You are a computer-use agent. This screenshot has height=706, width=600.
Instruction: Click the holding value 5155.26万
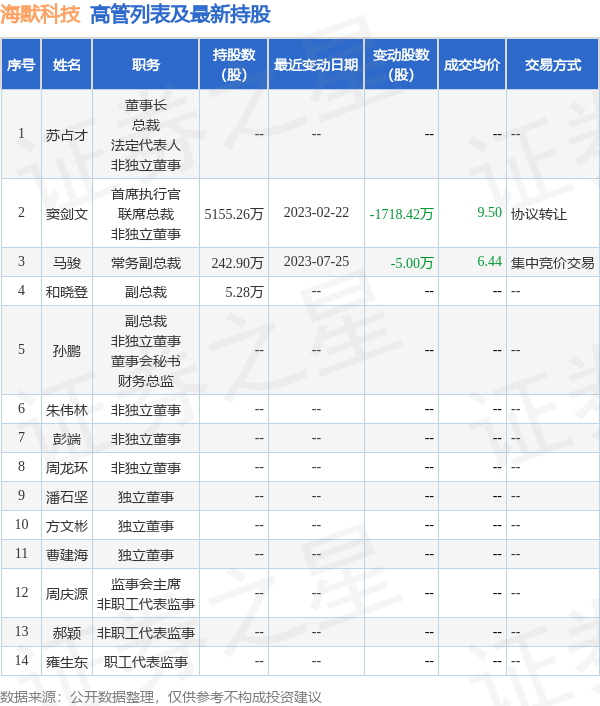[234, 214]
